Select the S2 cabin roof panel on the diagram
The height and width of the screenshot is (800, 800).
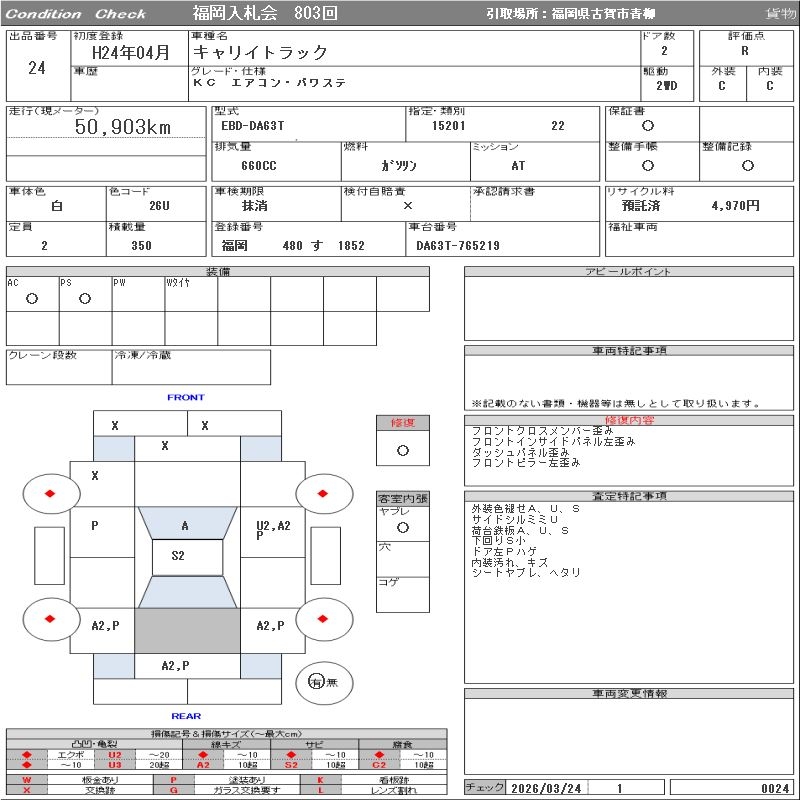point(178,556)
